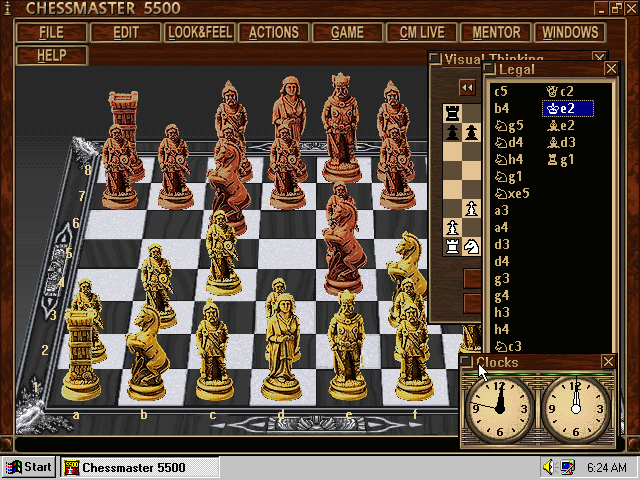This screenshot has height=480, width=640.
Task: Choose knight move g1 in the Legal list
Action: click(509, 177)
